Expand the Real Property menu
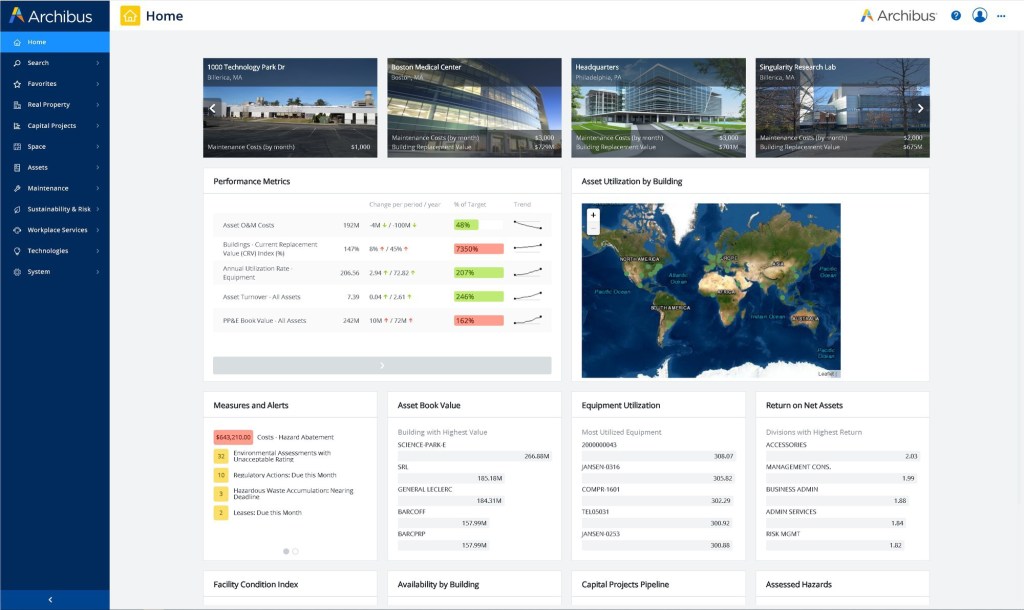 pos(55,105)
